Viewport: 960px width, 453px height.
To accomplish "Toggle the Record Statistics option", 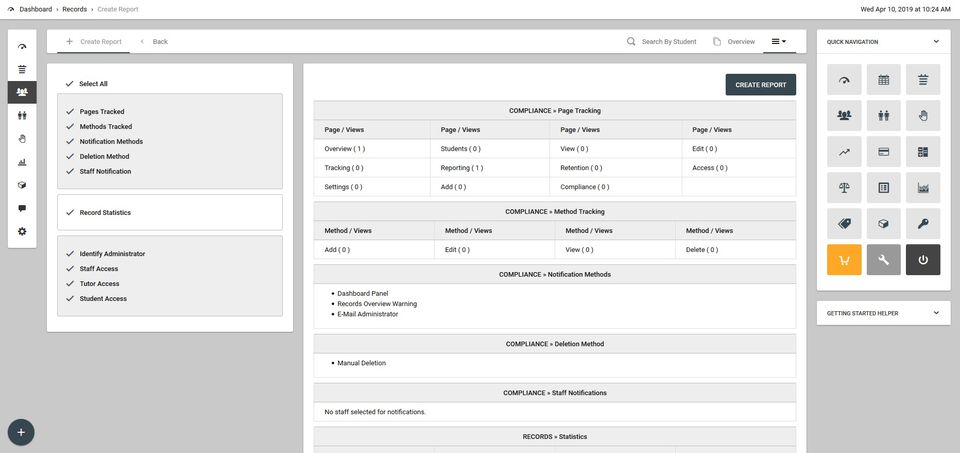I will [x=98, y=212].
